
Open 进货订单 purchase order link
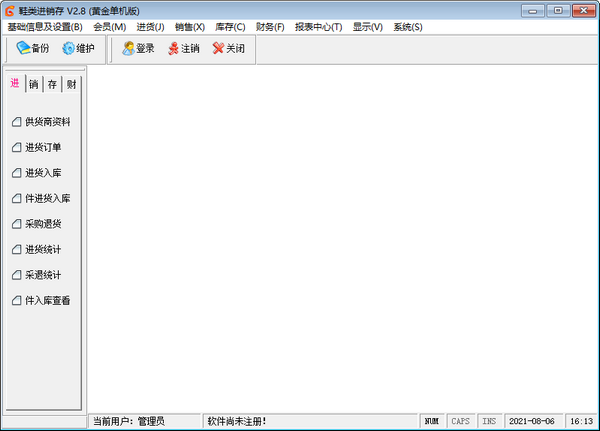tap(43, 147)
